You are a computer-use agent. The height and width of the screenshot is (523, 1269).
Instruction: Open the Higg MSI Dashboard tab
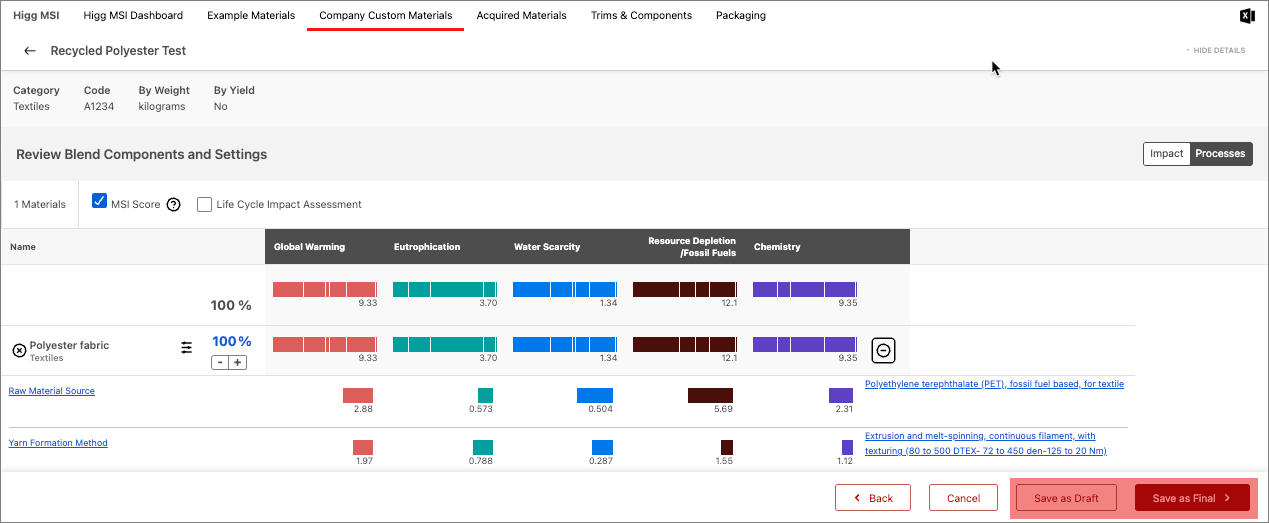pyautogui.click(x=133, y=16)
